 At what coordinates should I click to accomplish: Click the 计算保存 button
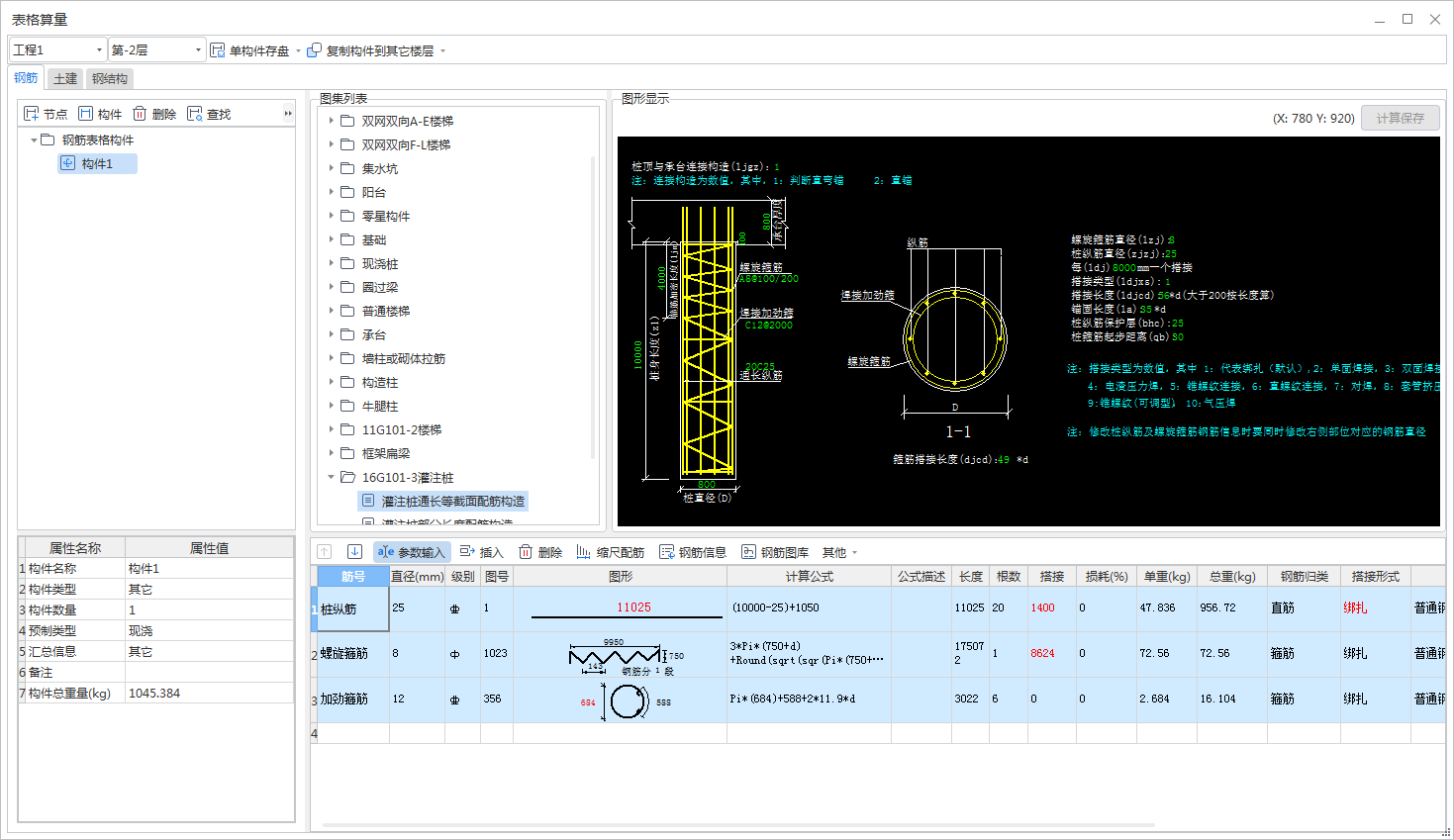[x=1401, y=118]
